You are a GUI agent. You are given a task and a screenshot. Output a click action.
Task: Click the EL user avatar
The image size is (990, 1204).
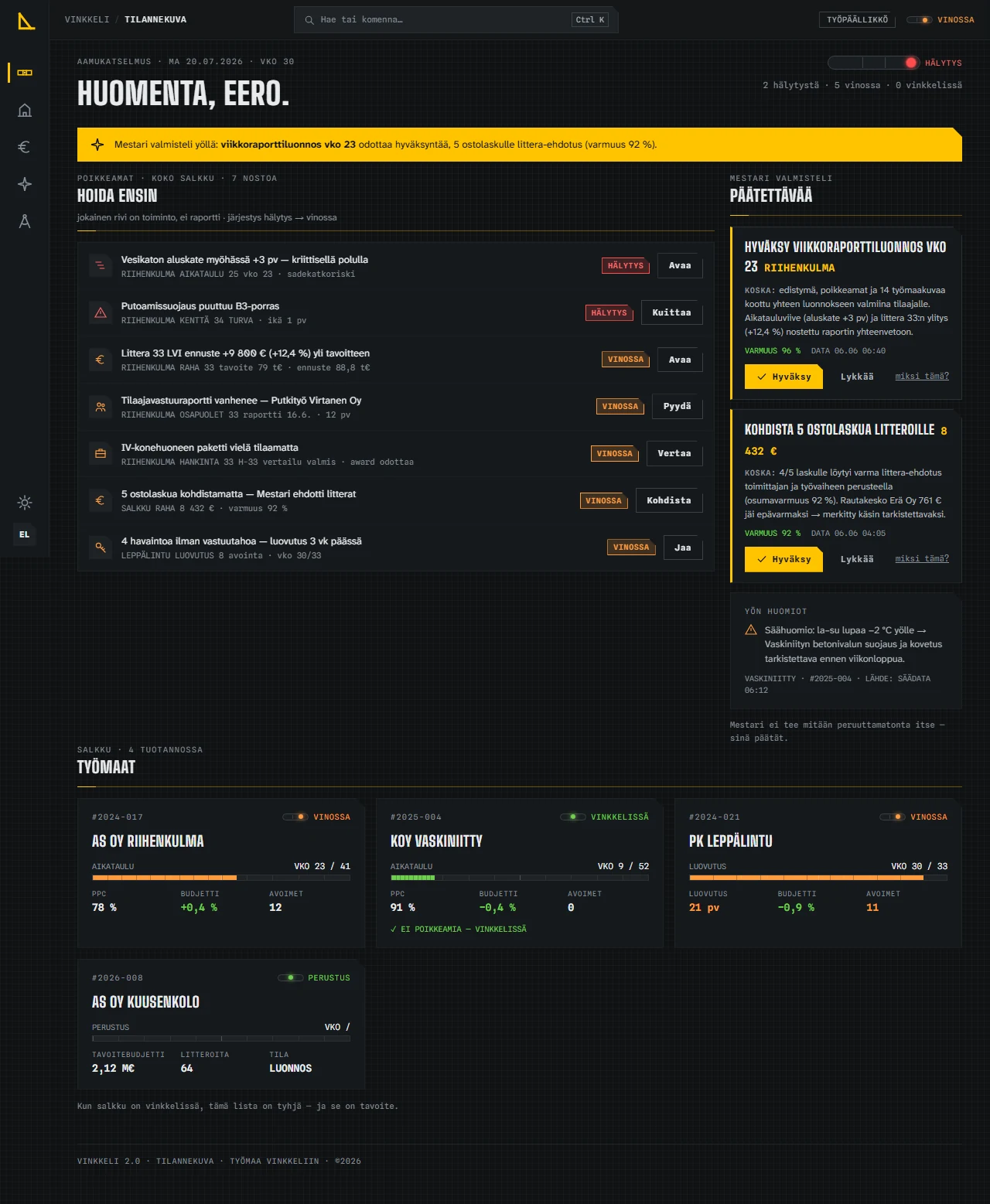(x=25, y=534)
